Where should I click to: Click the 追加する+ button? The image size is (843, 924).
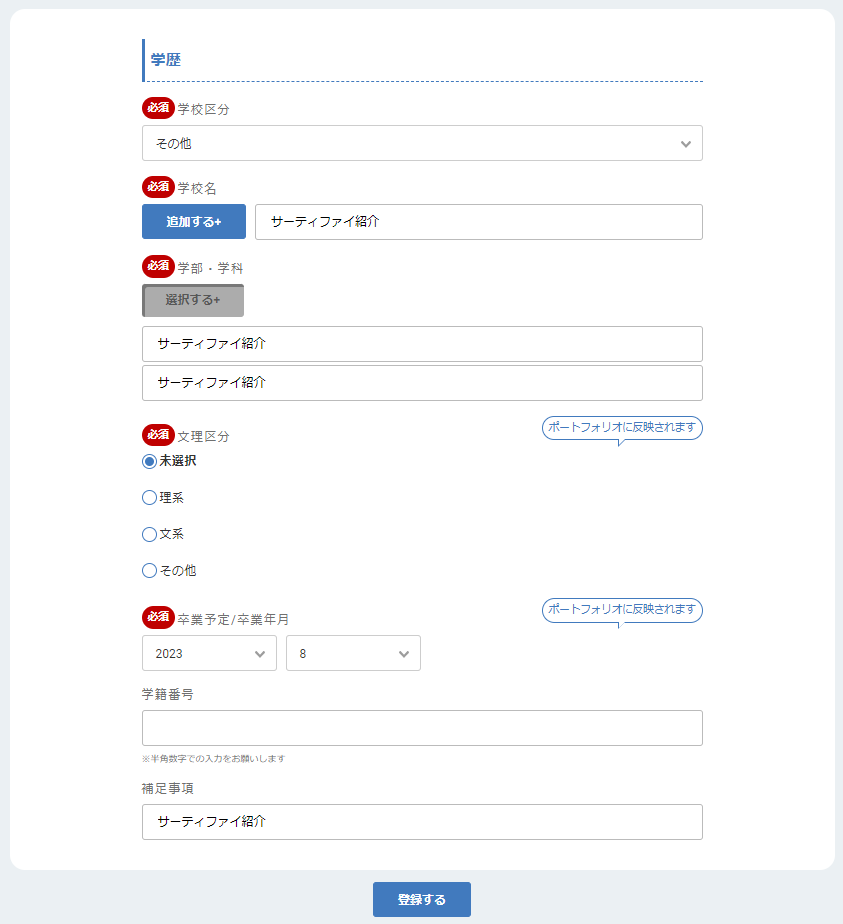pyautogui.click(x=194, y=222)
